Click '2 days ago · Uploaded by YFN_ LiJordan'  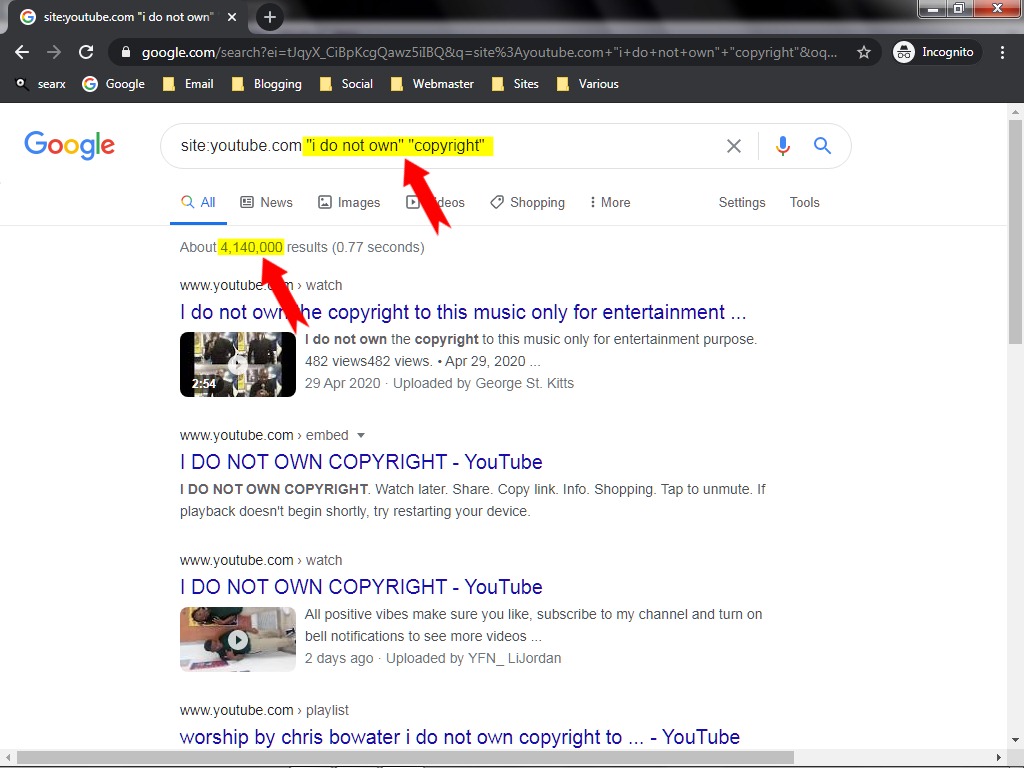click(433, 658)
